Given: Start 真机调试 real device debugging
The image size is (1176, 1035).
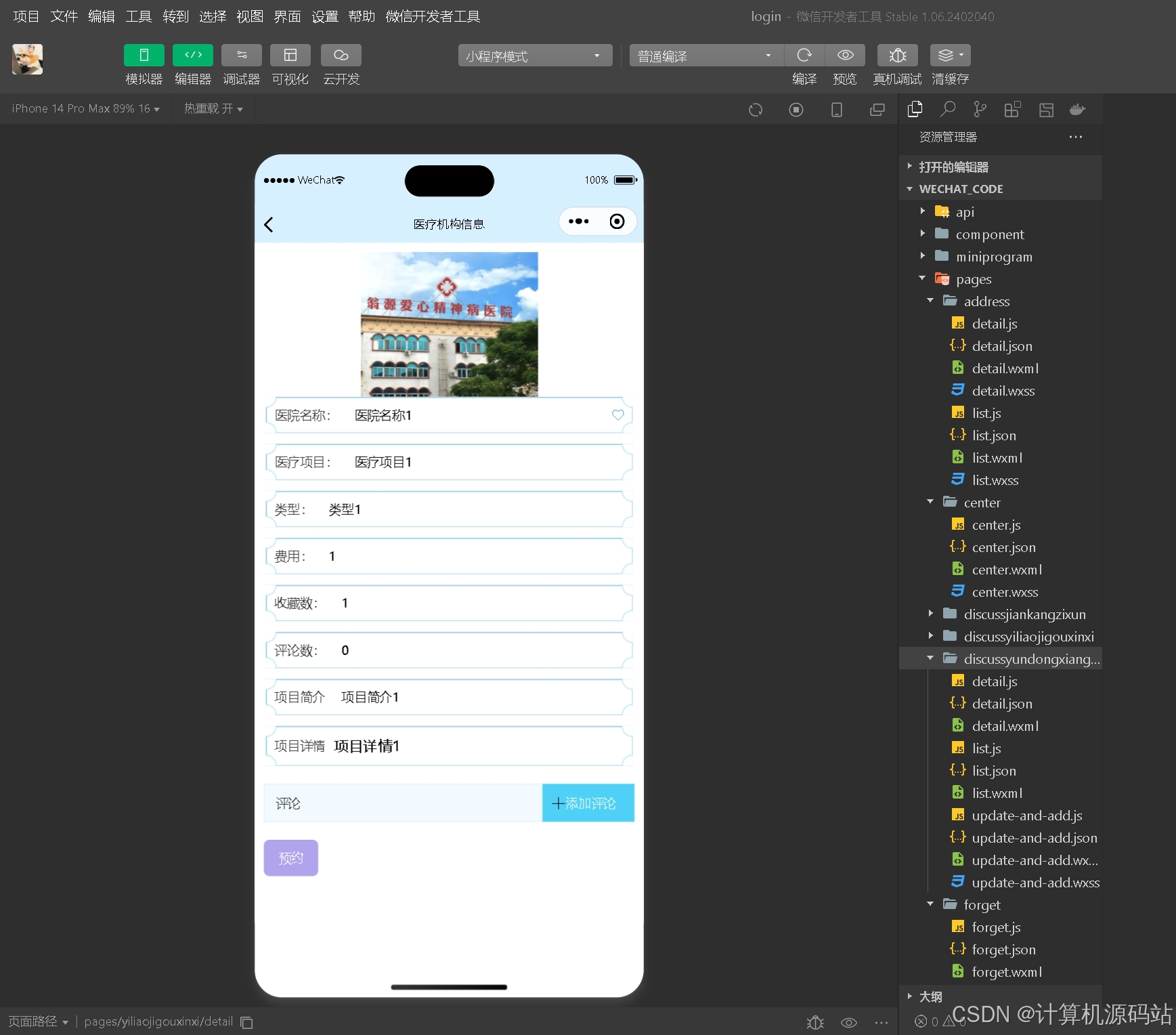Looking at the screenshot, I should (897, 56).
